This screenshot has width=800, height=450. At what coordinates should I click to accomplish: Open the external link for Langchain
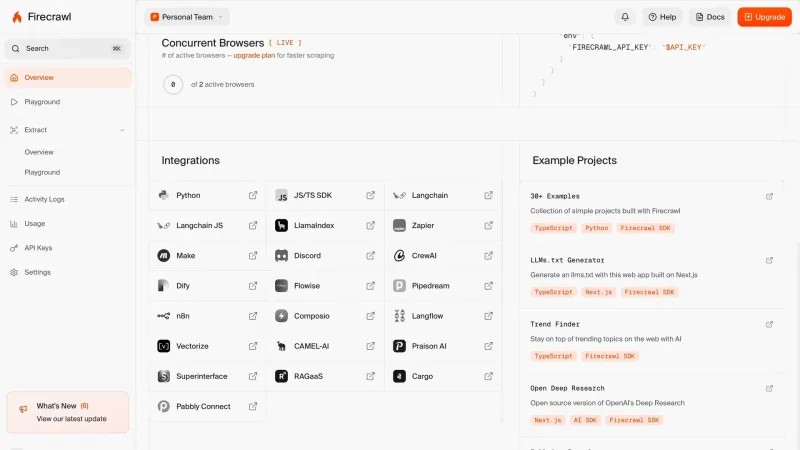point(488,195)
